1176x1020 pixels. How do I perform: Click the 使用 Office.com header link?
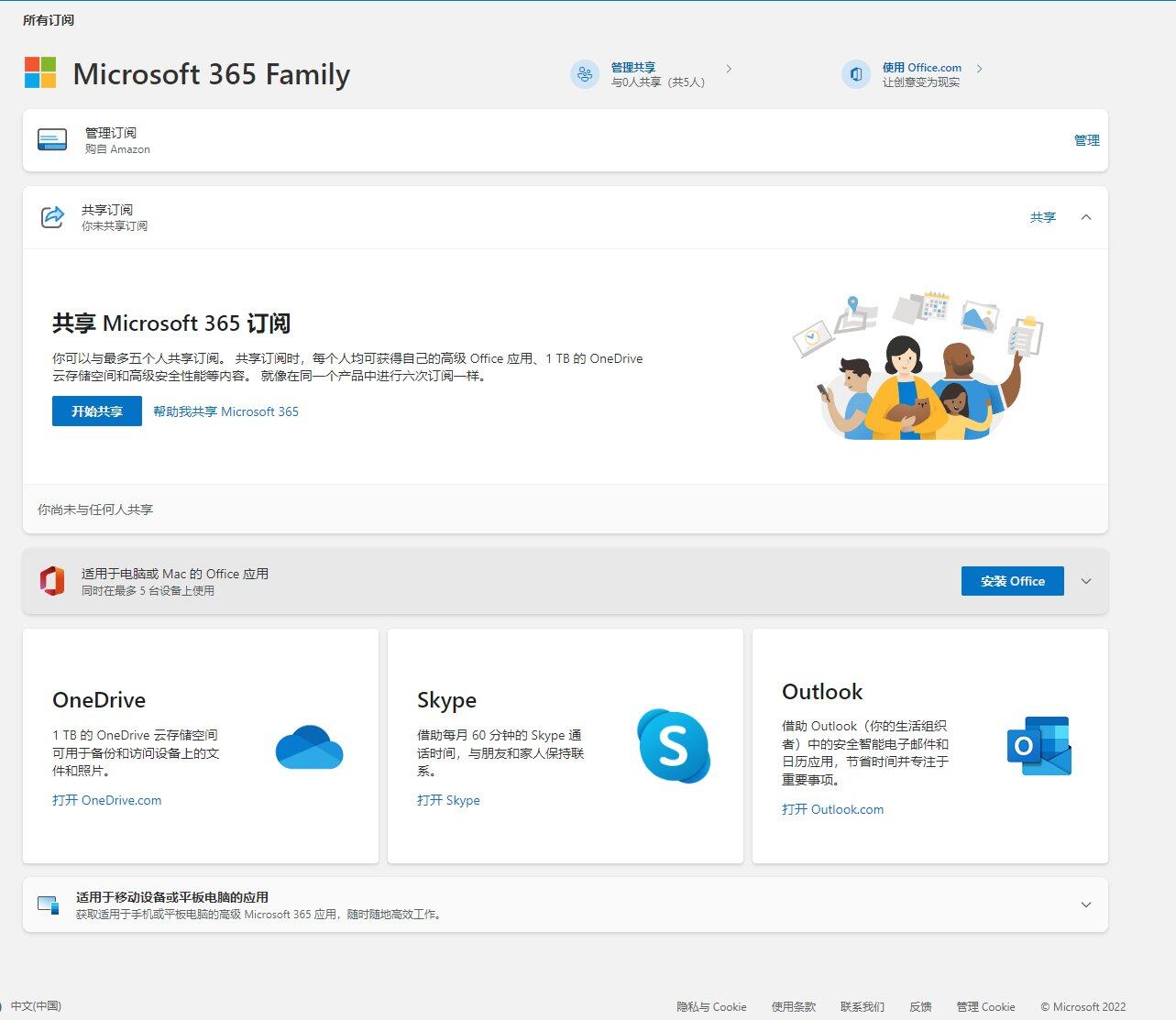922,68
